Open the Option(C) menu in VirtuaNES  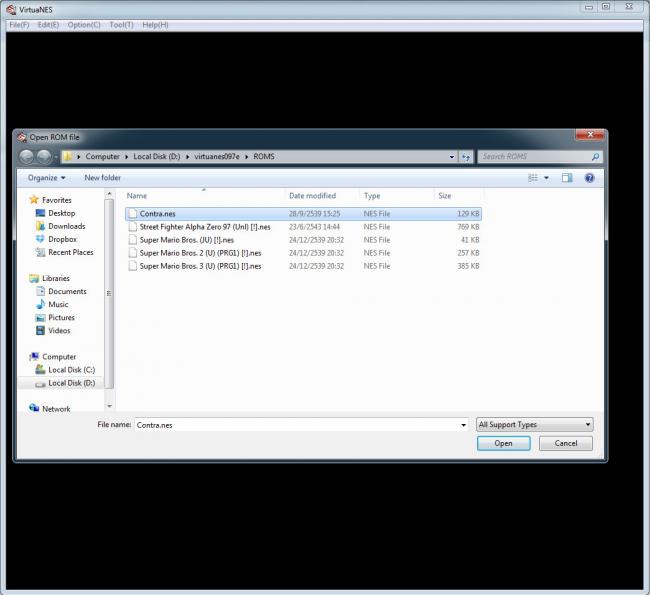coord(84,25)
